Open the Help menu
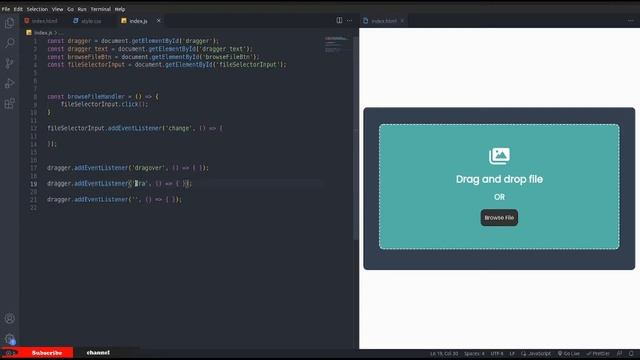 (x=120, y=9)
